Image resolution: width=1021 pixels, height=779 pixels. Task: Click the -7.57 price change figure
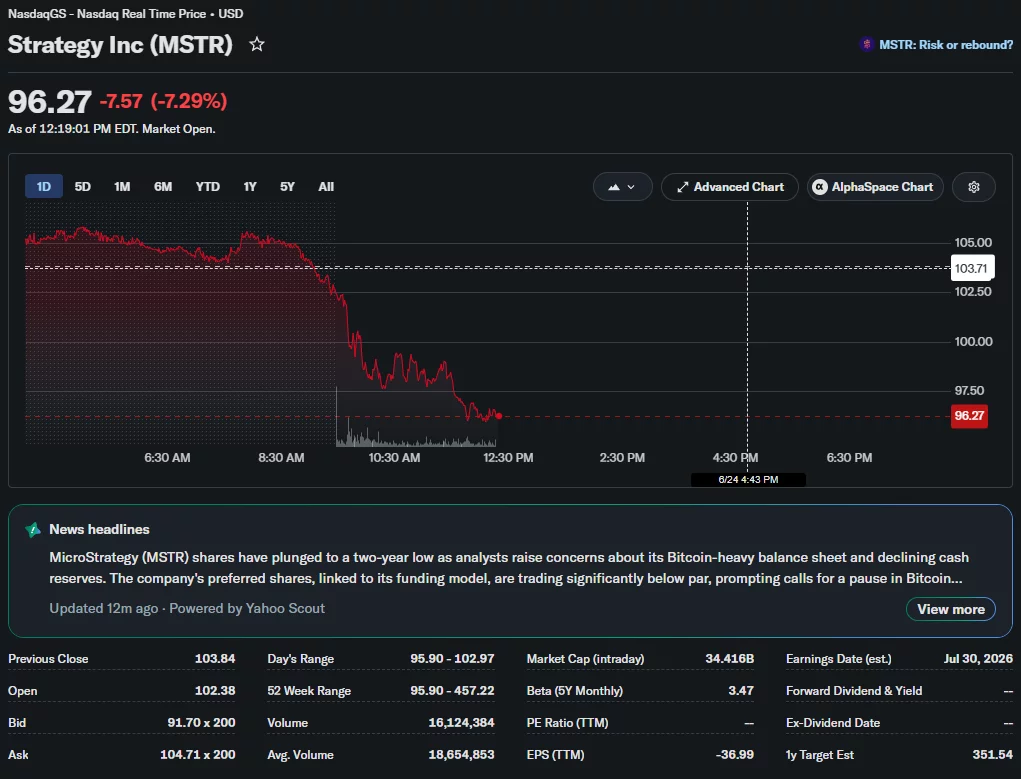pyautogui.click(x=120, y=101)
